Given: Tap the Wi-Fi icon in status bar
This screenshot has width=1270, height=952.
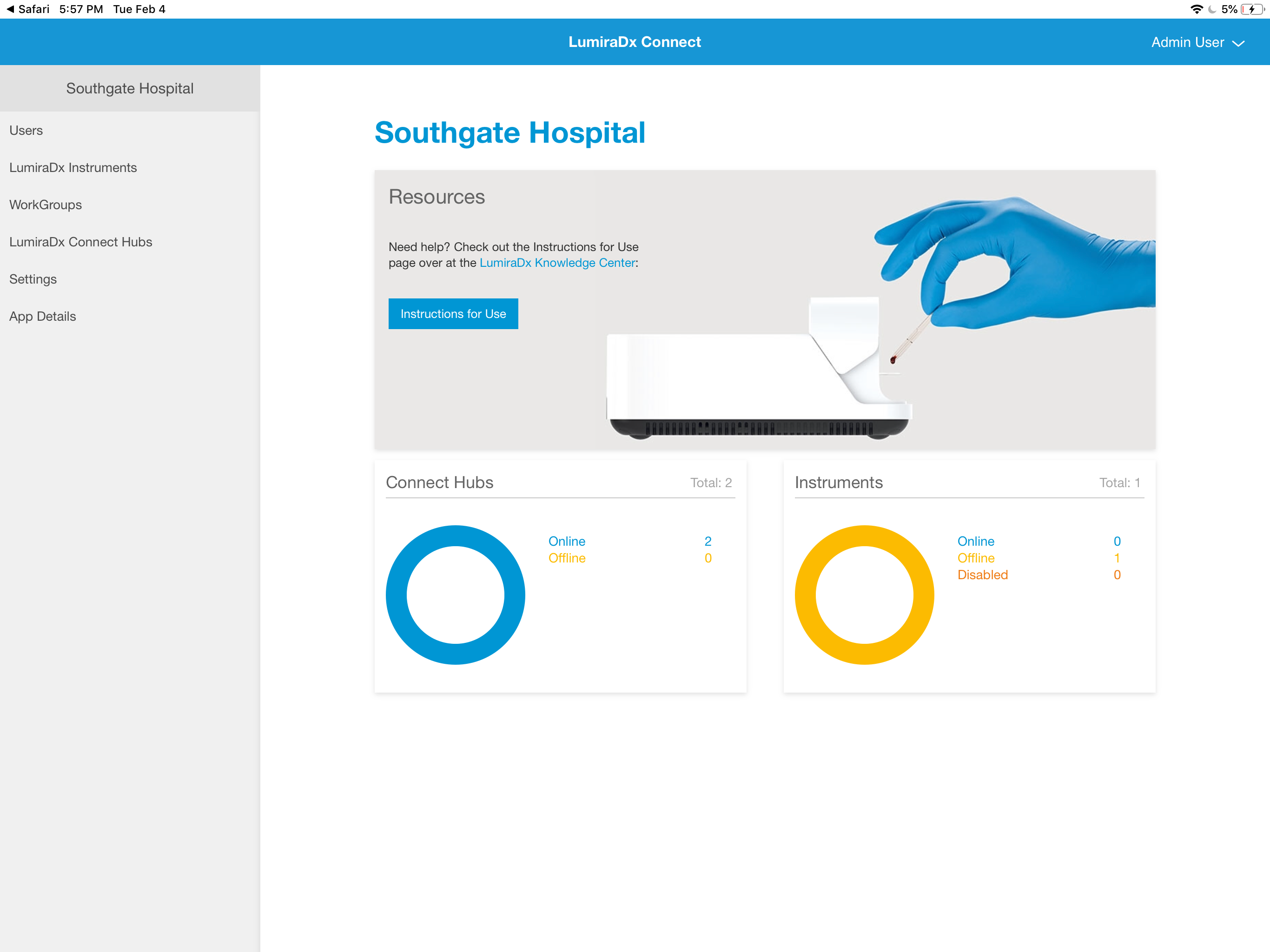Looking at the screenshot, I should coord(1197,9).
